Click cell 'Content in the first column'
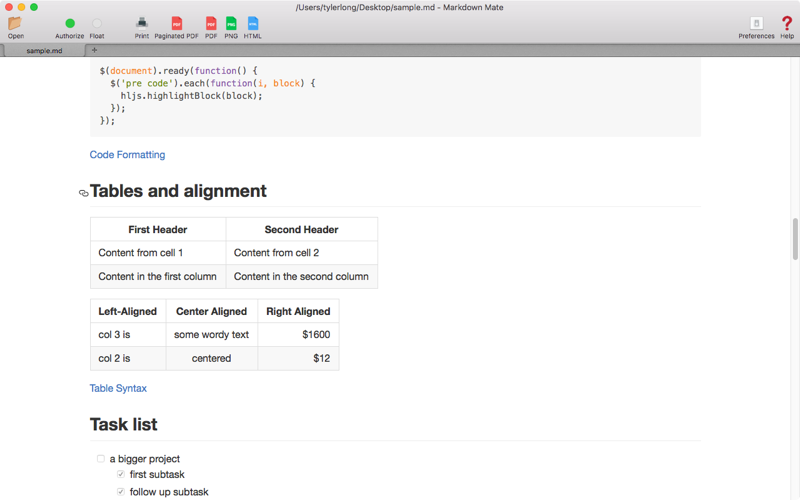Viewport: 800px width, 500px height. (x=158, y=277)
